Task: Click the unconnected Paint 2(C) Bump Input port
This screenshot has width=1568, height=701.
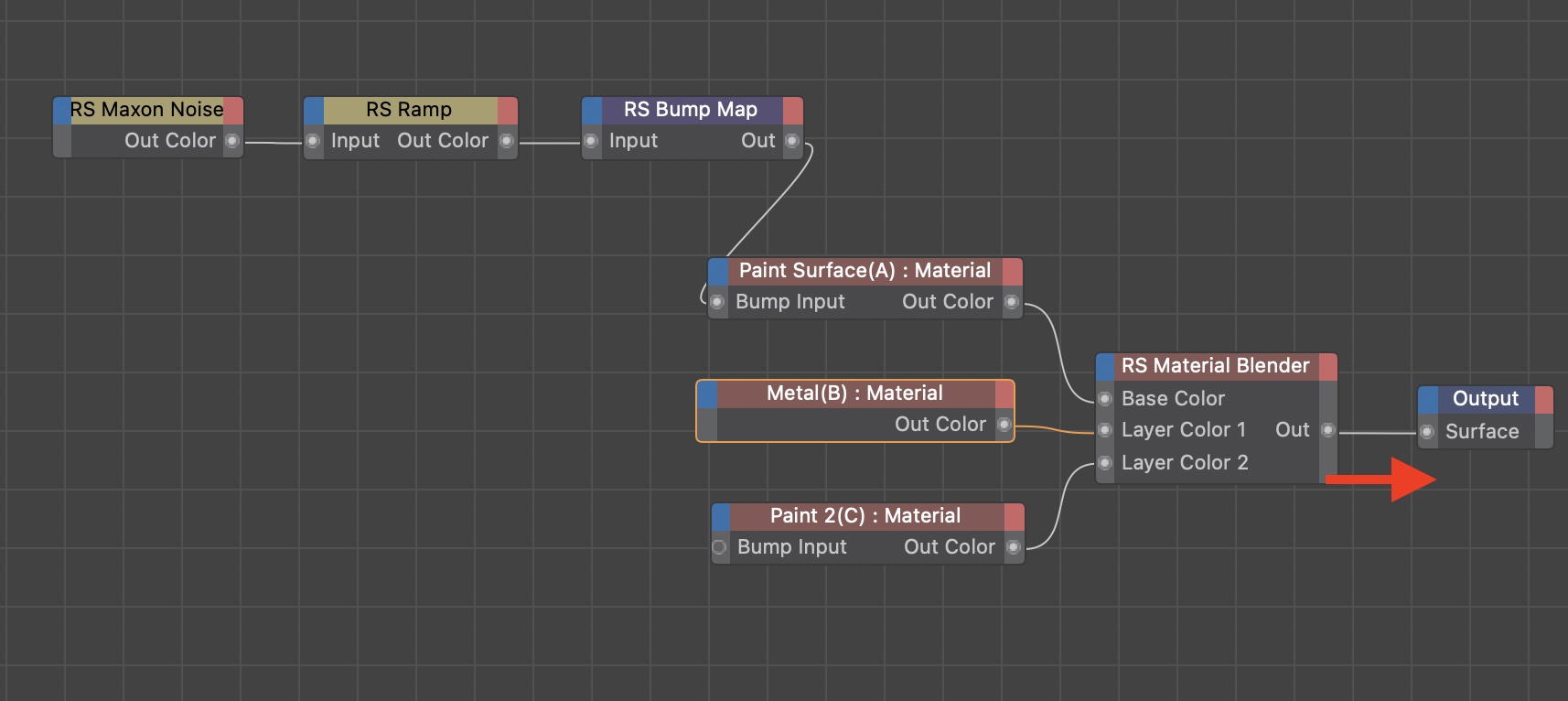Action: tap(720, 547)
